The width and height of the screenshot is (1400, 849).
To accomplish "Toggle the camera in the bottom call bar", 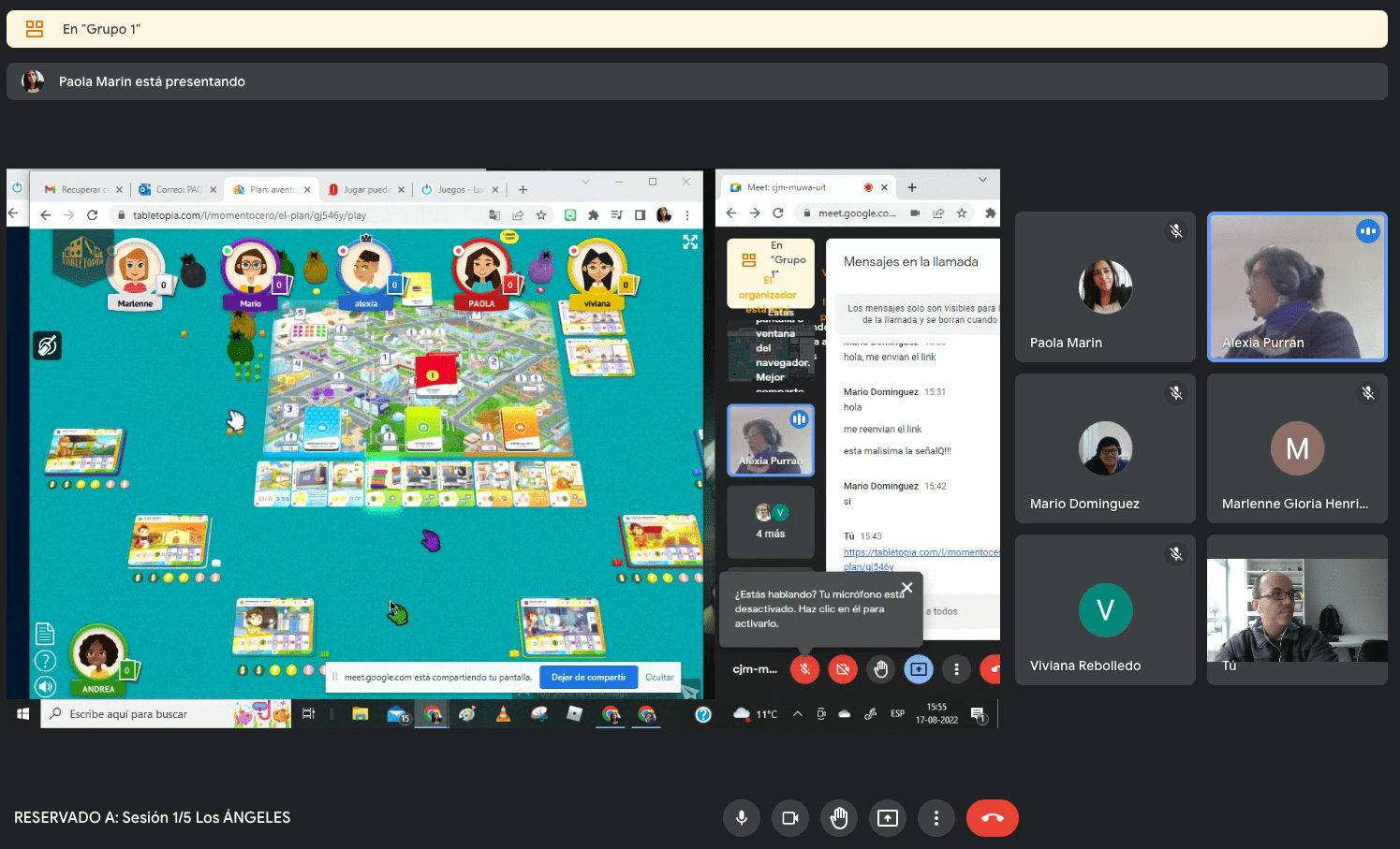I will [789, 818].
